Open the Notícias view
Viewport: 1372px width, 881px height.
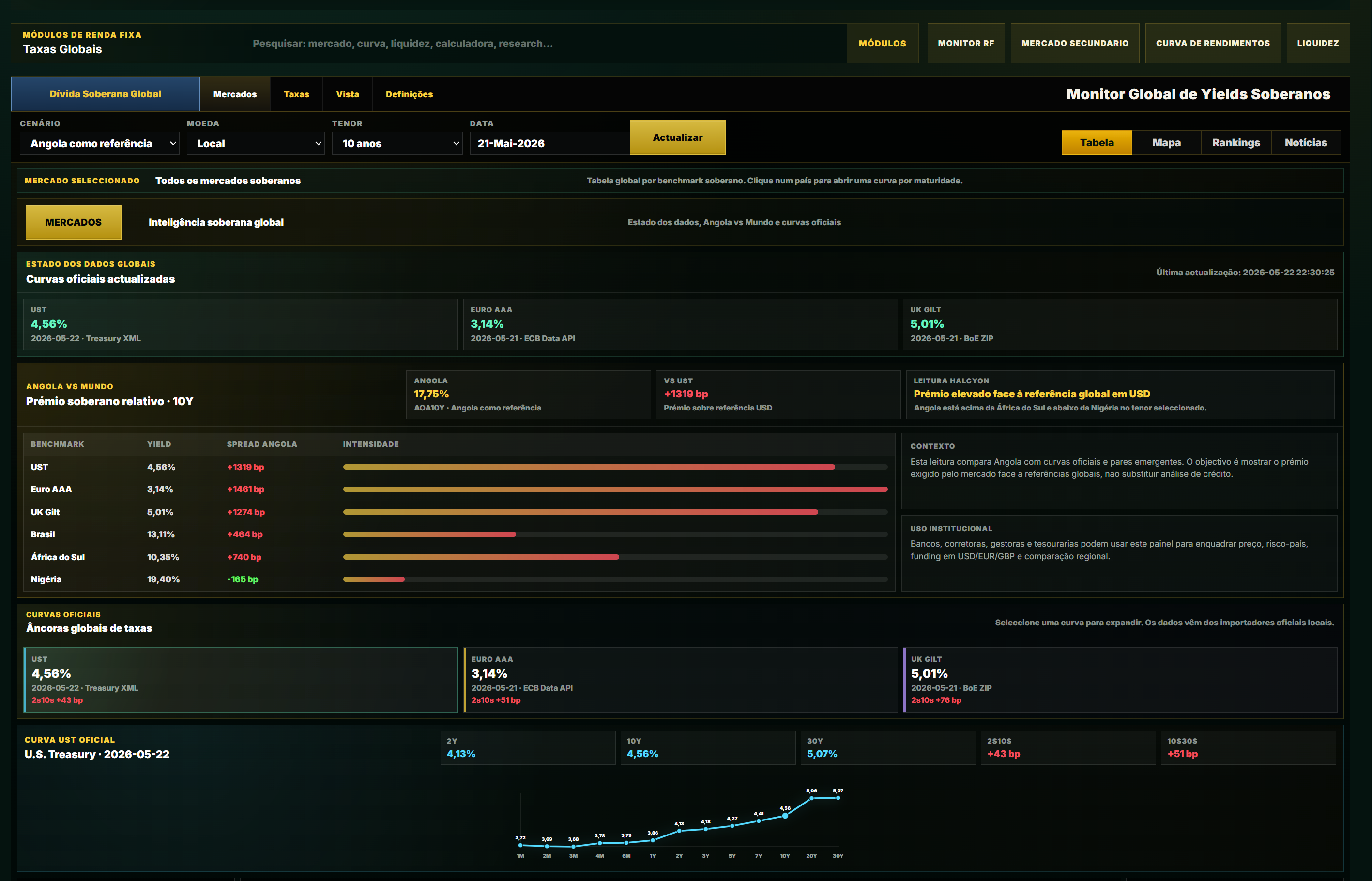pyautogui.click(x=1306, y=142)
